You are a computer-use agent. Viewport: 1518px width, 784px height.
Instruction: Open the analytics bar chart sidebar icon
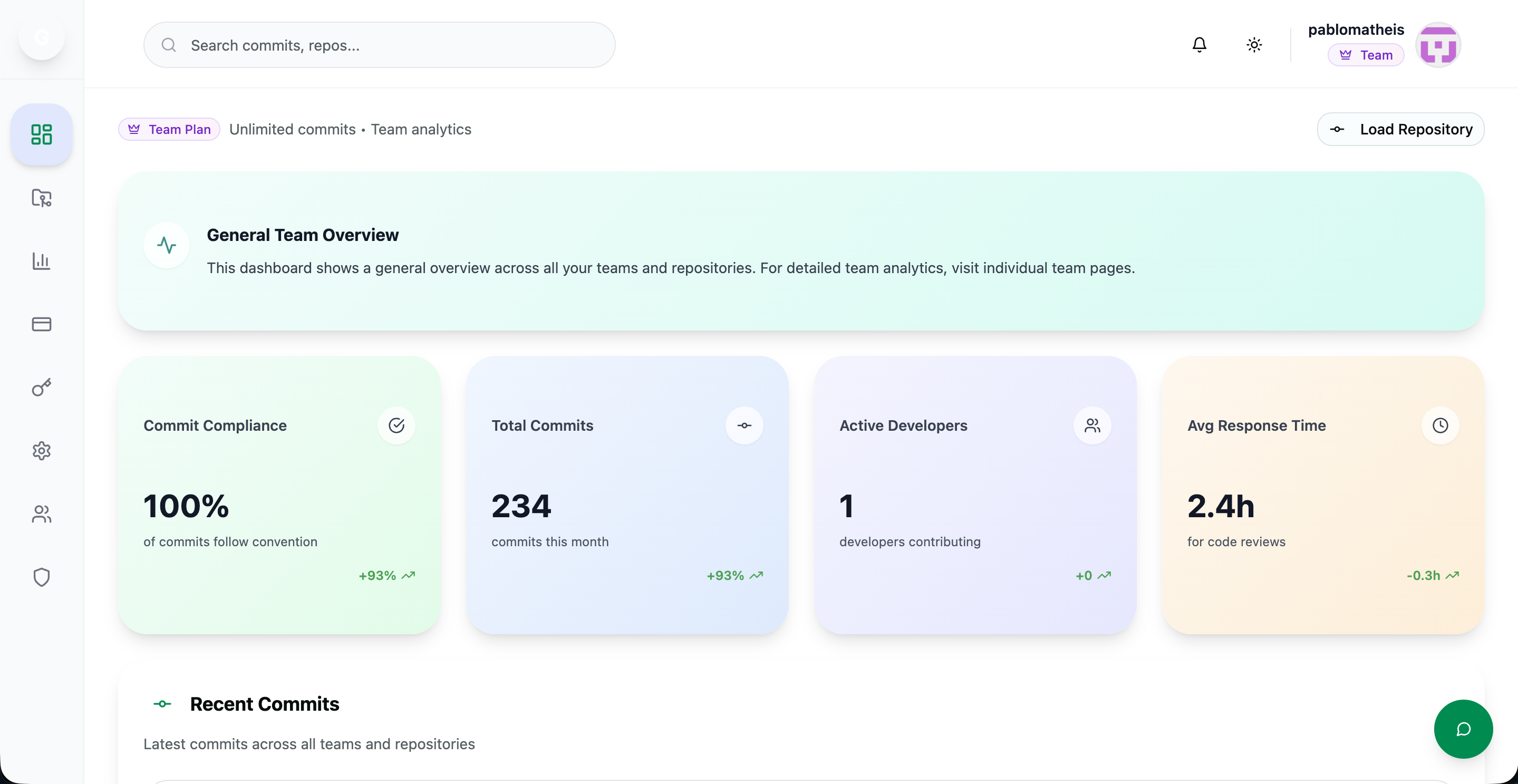click(x=41, y=261)
